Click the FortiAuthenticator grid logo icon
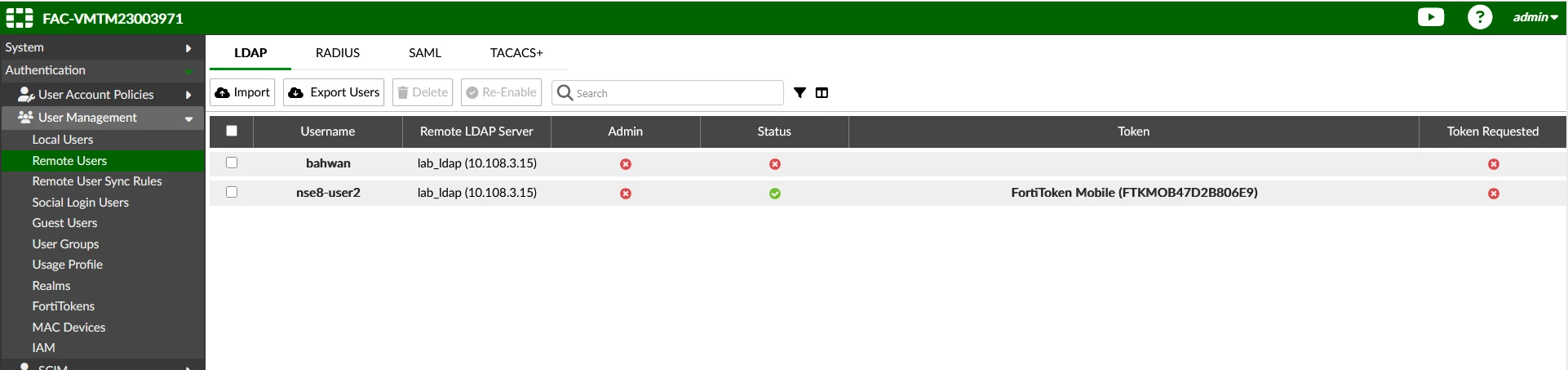This screenshot has height=370, width=1568. tap(20, 18)
